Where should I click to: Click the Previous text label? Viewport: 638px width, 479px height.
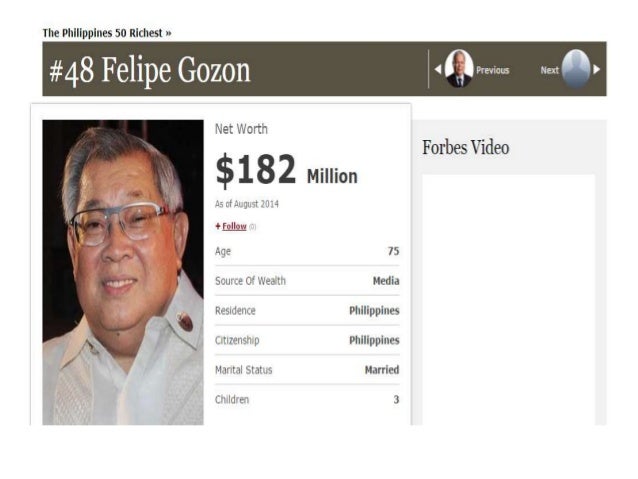pos(493,70)
